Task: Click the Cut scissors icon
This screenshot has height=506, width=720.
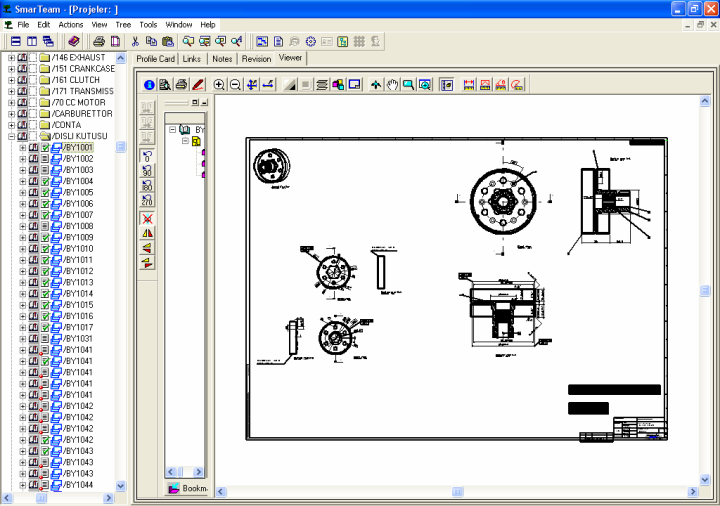Action: pos(136,42)
